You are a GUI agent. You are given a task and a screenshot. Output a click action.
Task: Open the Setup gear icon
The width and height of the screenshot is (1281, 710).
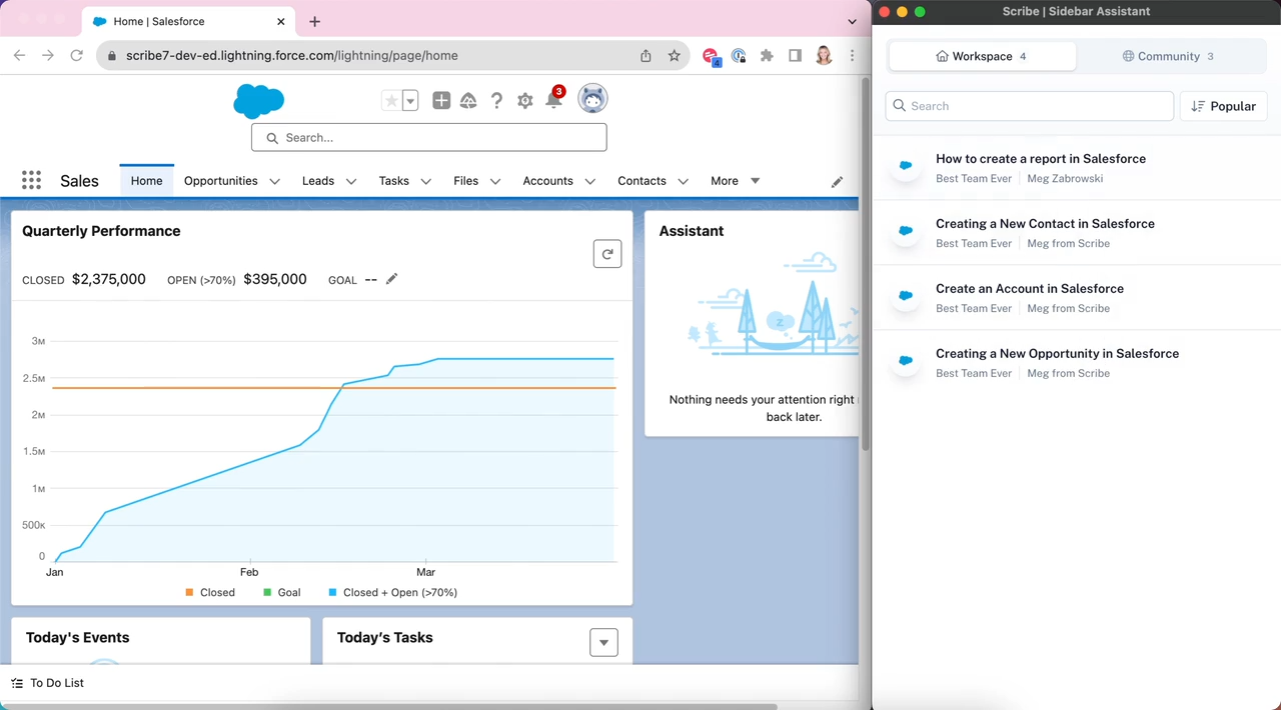tap(525, 100)
